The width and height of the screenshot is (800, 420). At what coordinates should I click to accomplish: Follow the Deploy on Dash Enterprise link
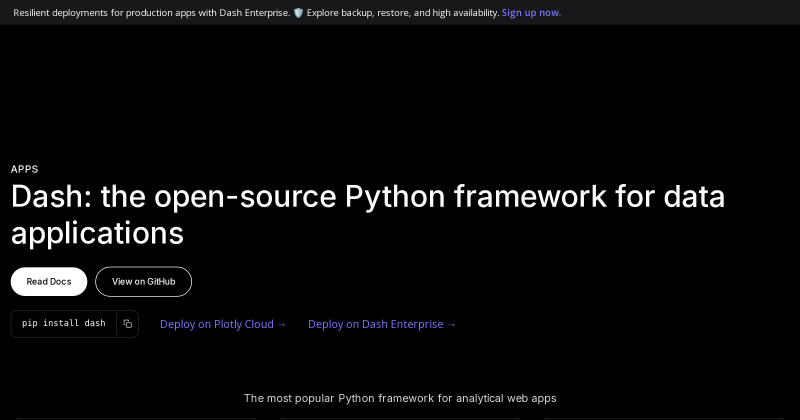pos(382,324)
